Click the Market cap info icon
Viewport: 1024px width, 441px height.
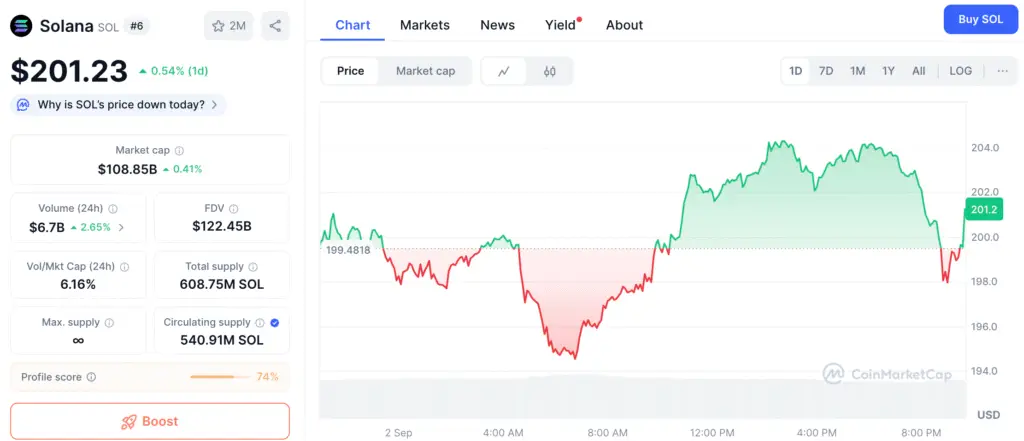[179, 150]
